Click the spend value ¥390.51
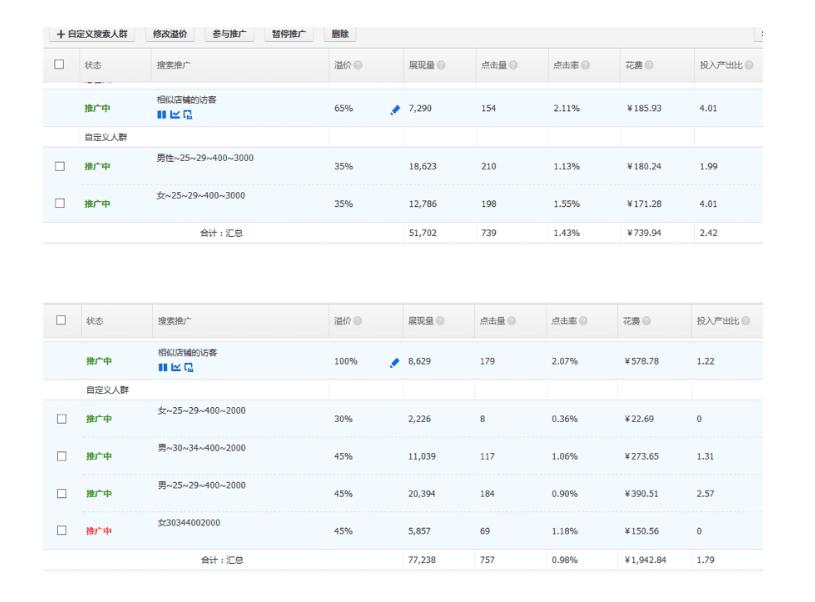This screenshot has width=815, height=602. (641, 493)
